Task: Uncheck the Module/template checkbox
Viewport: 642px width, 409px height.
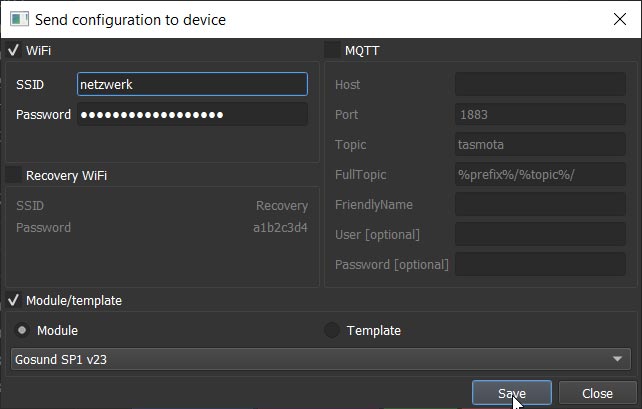Action: (14, 301)
